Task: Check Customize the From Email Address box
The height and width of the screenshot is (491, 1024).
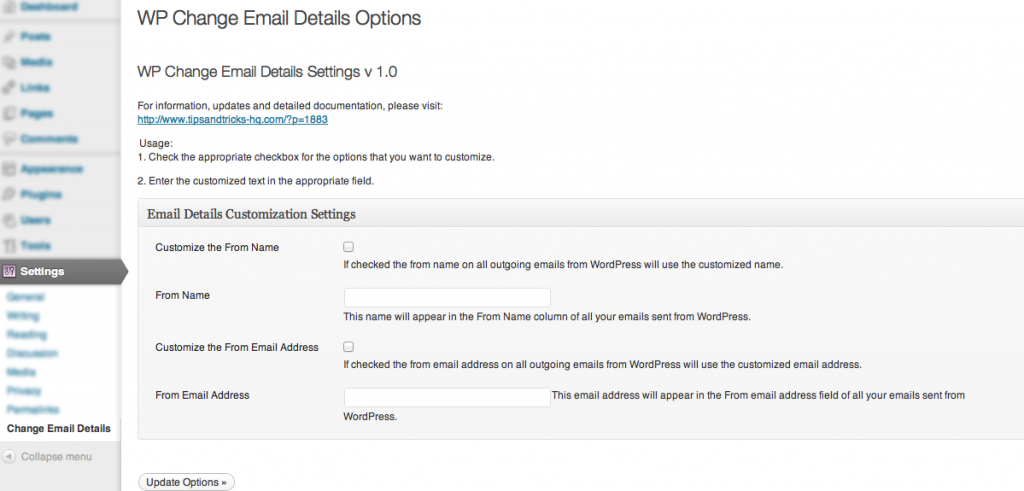Action: click(349, 347)
